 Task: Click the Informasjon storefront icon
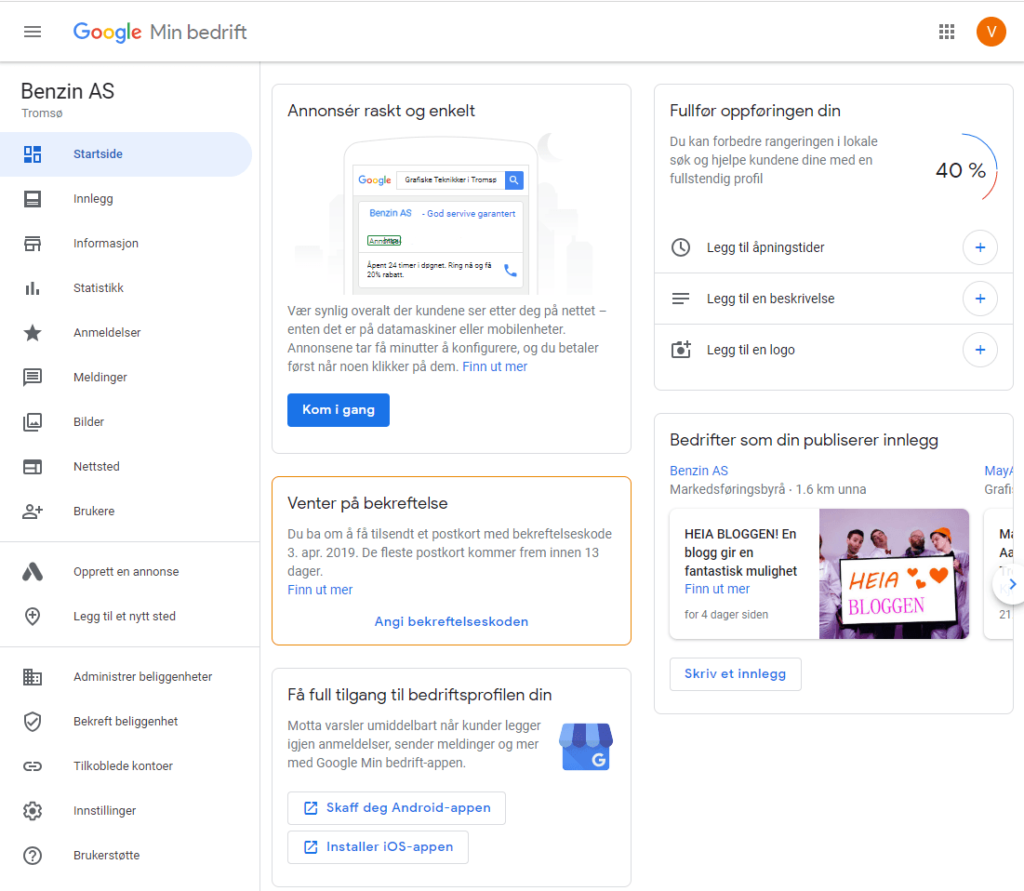[x=32, y=244]
